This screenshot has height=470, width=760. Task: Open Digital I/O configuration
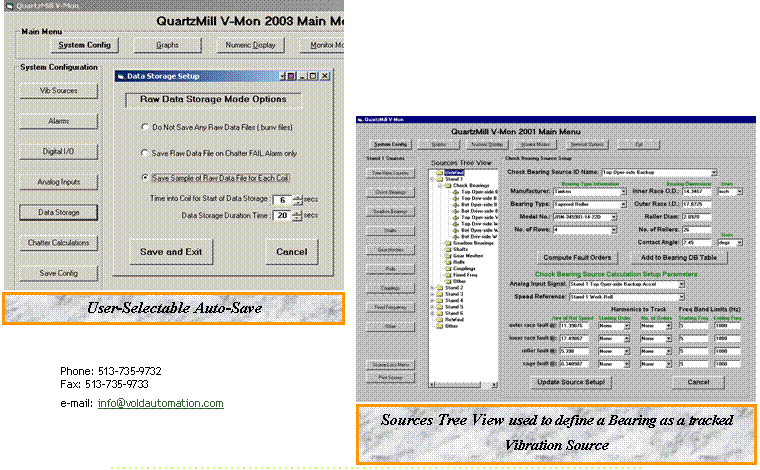pyautogui.click(x=59, y=152)
